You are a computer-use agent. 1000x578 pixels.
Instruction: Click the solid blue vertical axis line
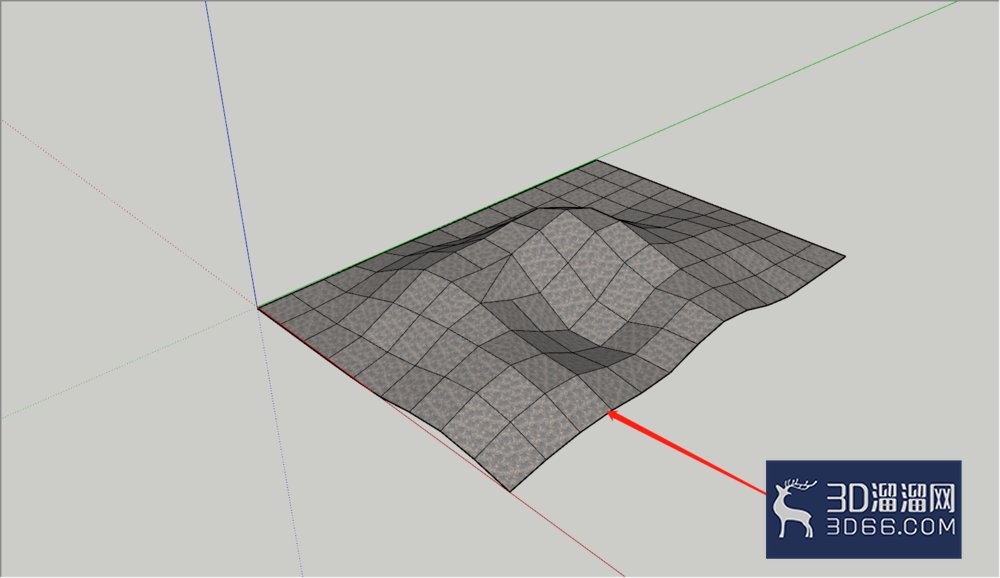click(x=232, y=154)
